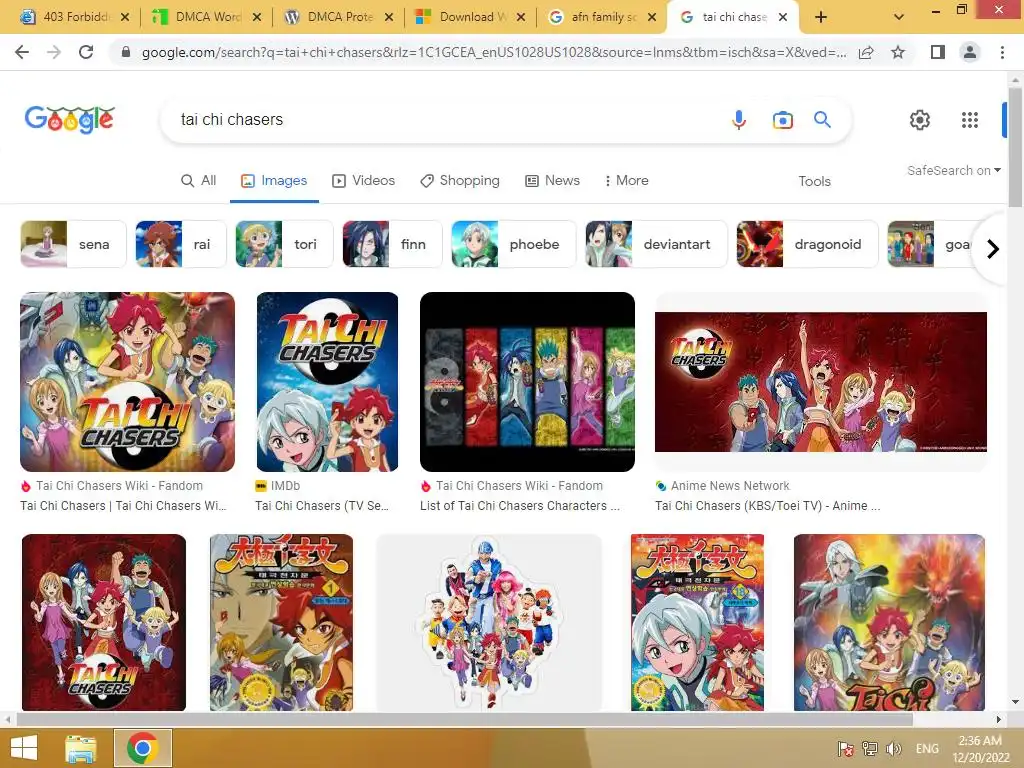Filter images by finn chip
The image size is (1024, 768).
click(x=392, y=244)
